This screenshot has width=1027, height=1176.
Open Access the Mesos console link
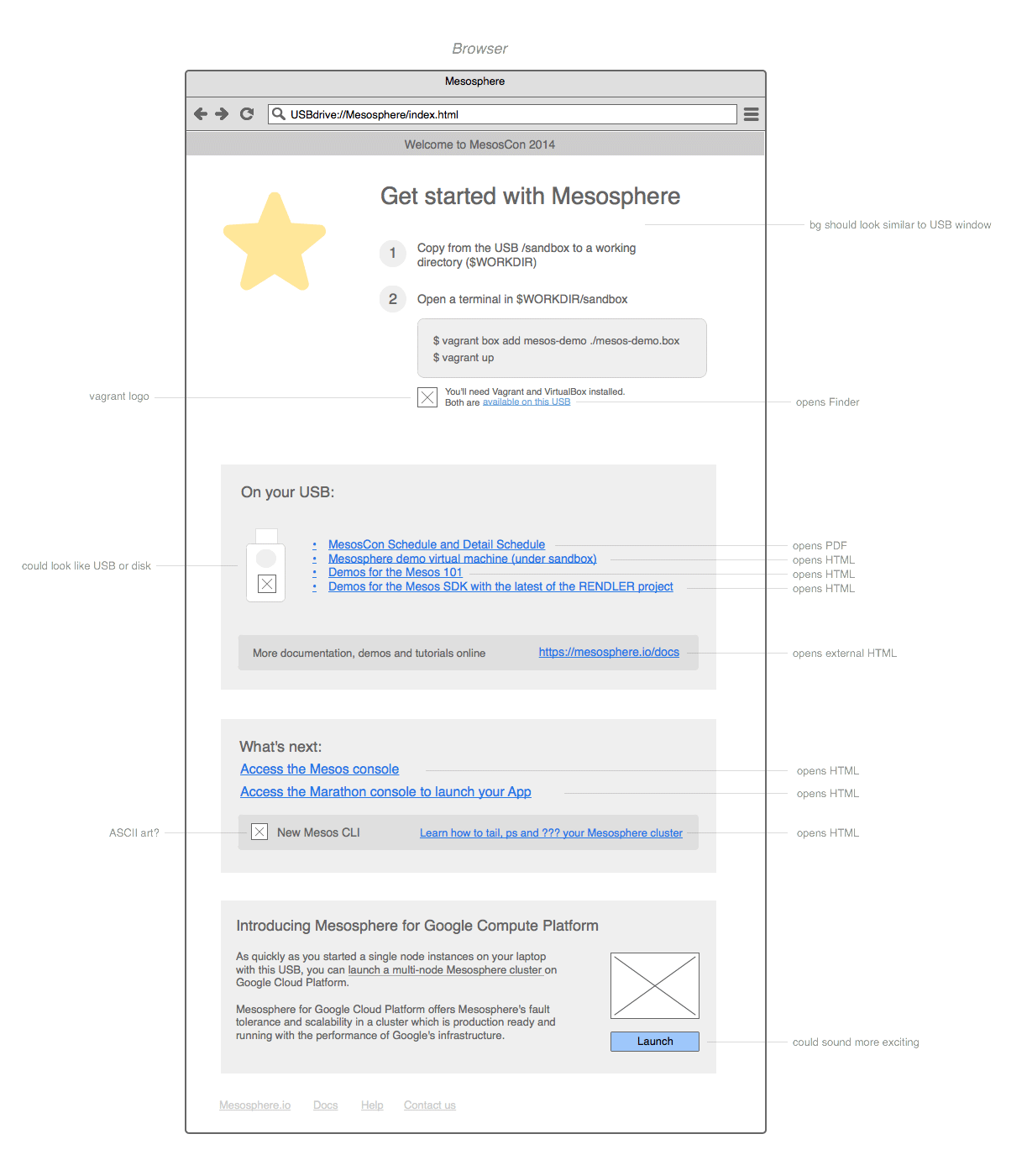319,769
